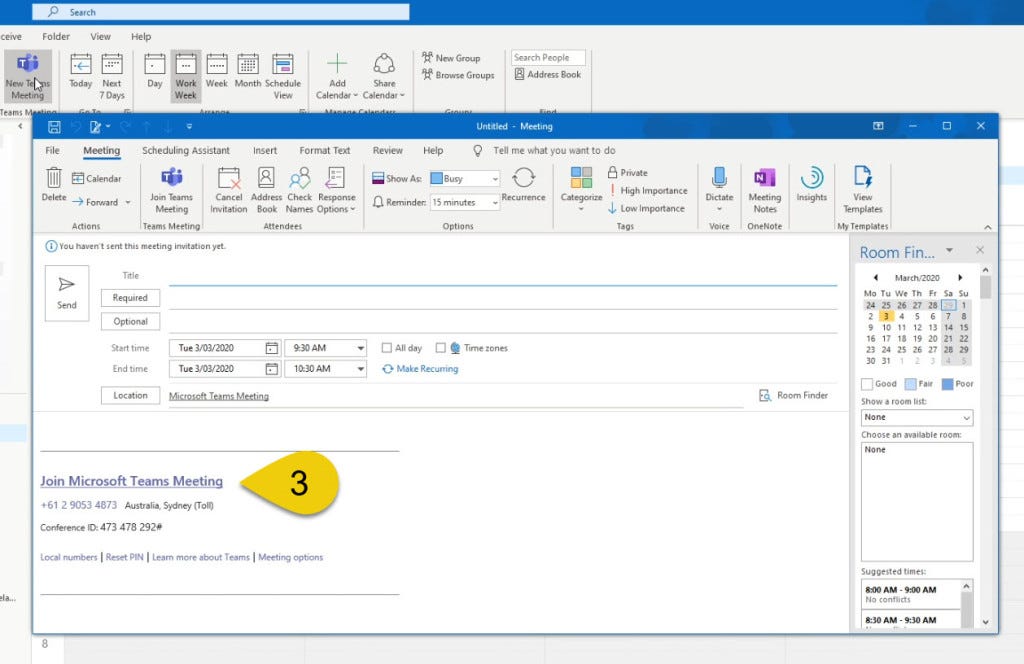Delete the meeting

[54, 183]
